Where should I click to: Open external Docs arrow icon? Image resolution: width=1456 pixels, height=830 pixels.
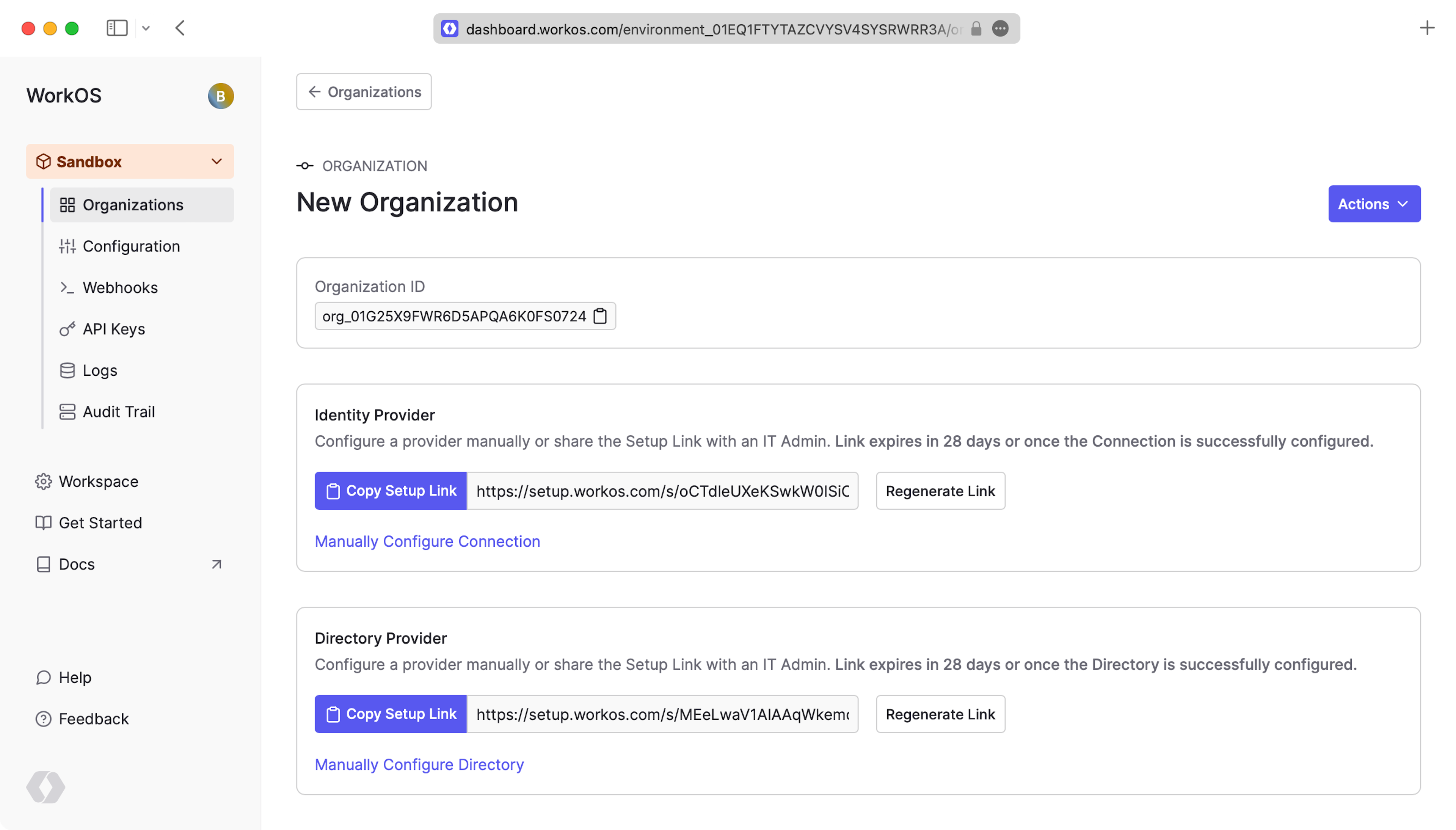point(217,564)
